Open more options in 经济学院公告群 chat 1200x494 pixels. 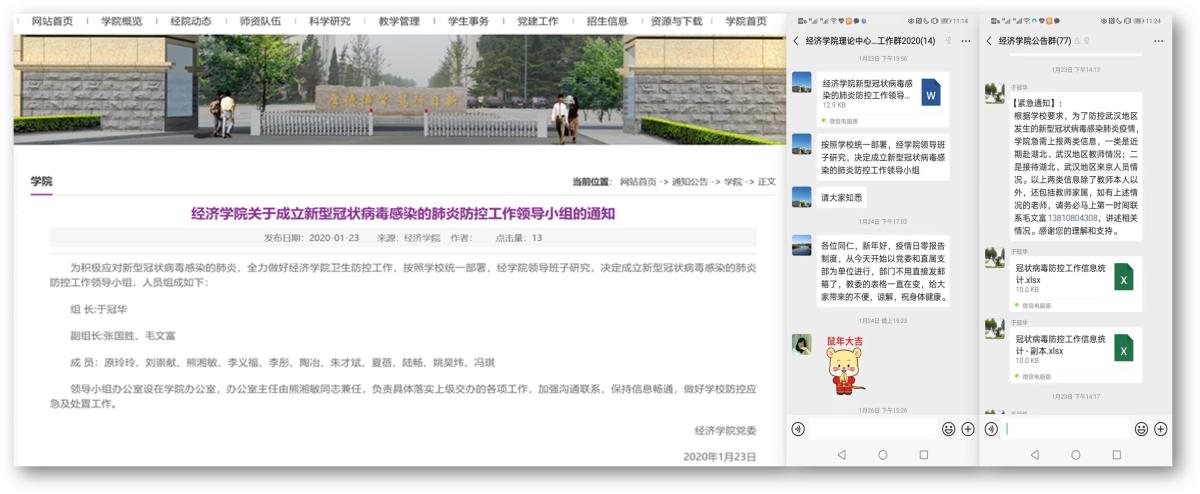pos(1158,41)
